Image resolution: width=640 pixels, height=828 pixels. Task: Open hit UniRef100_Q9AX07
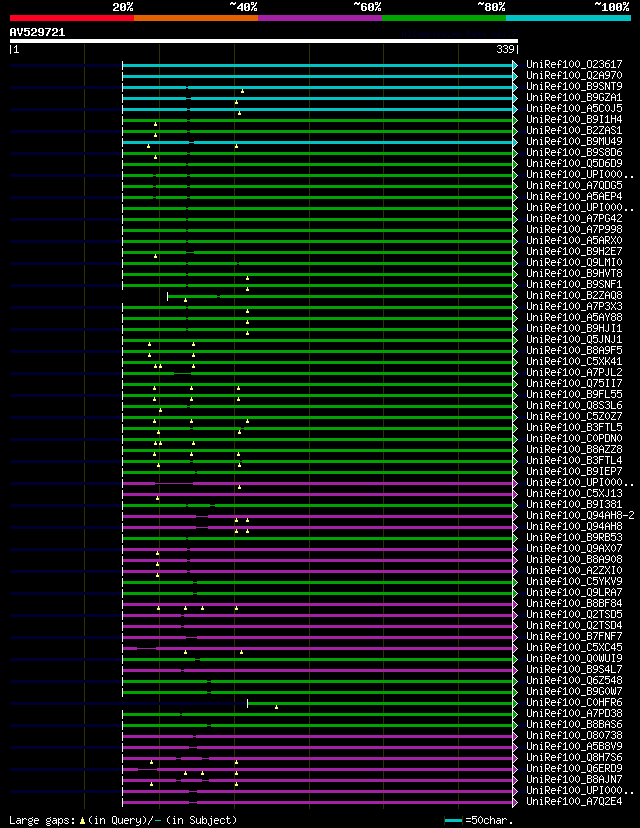tap(575, 548)
